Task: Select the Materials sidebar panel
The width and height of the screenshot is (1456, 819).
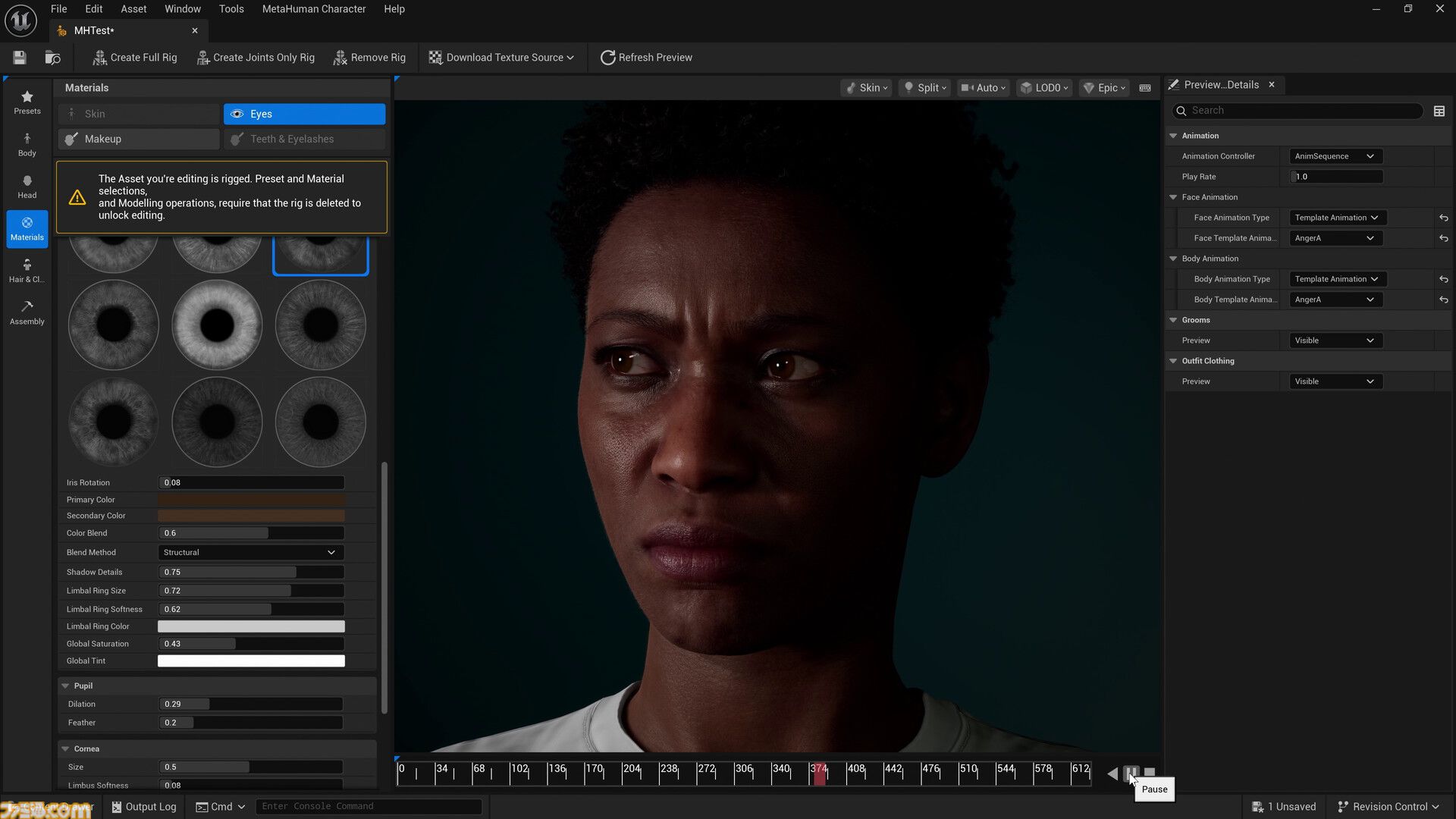Action: pos(27,229)
